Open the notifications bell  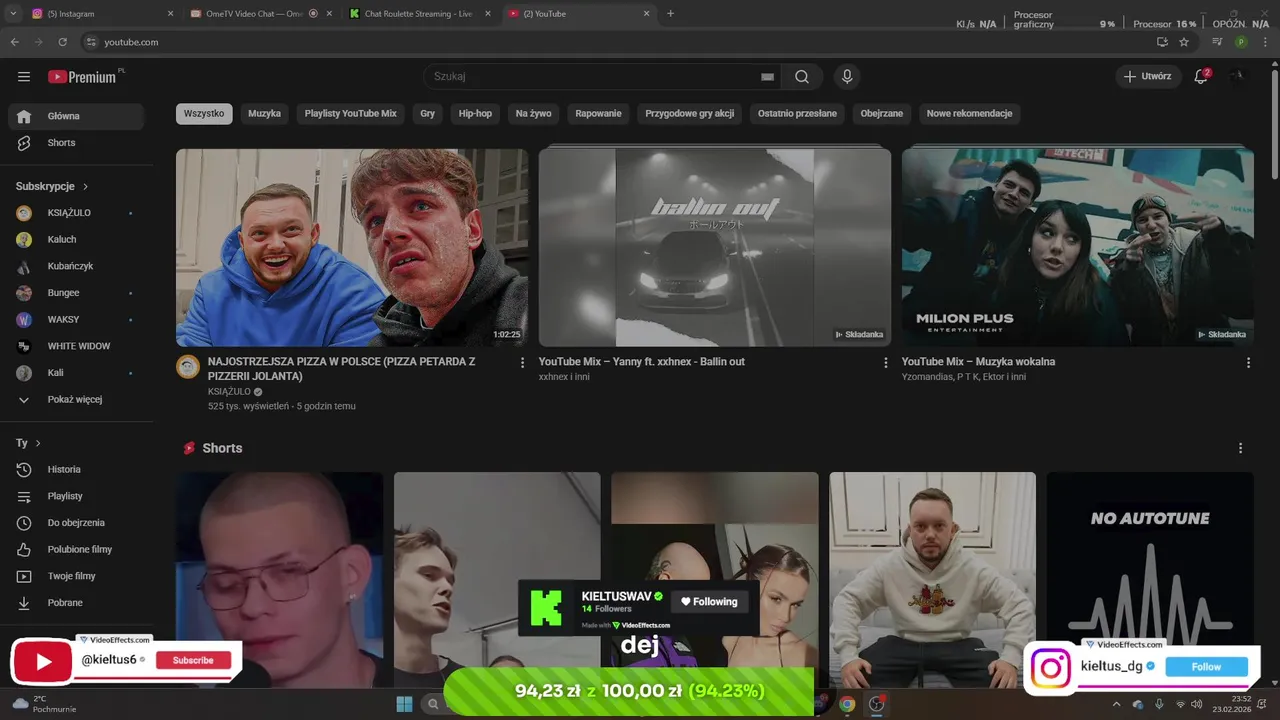tap(1201, 76)
